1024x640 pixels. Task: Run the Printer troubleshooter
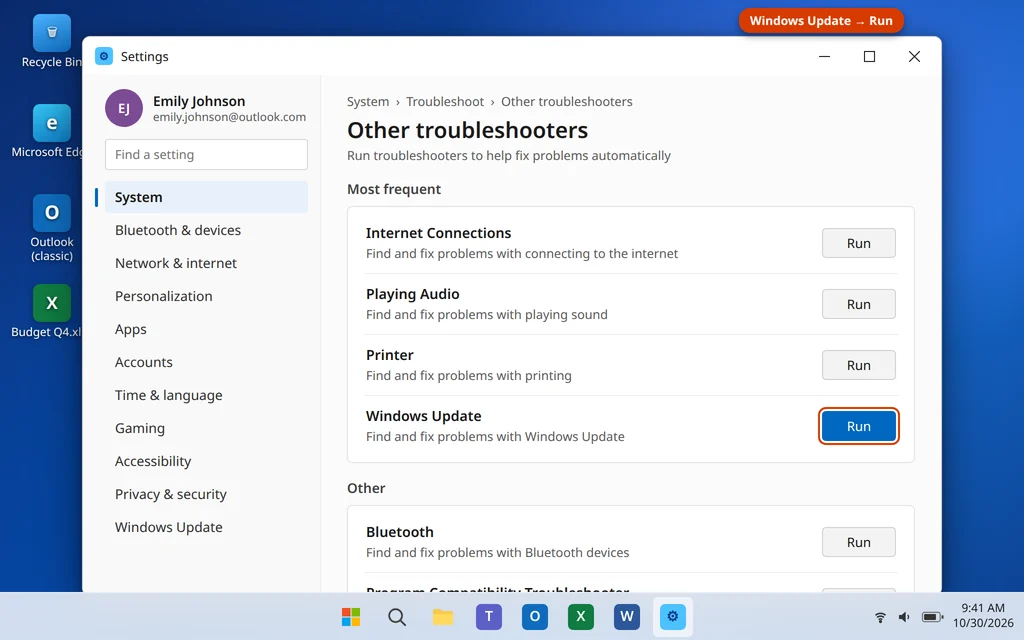click(x=858, y=365)
